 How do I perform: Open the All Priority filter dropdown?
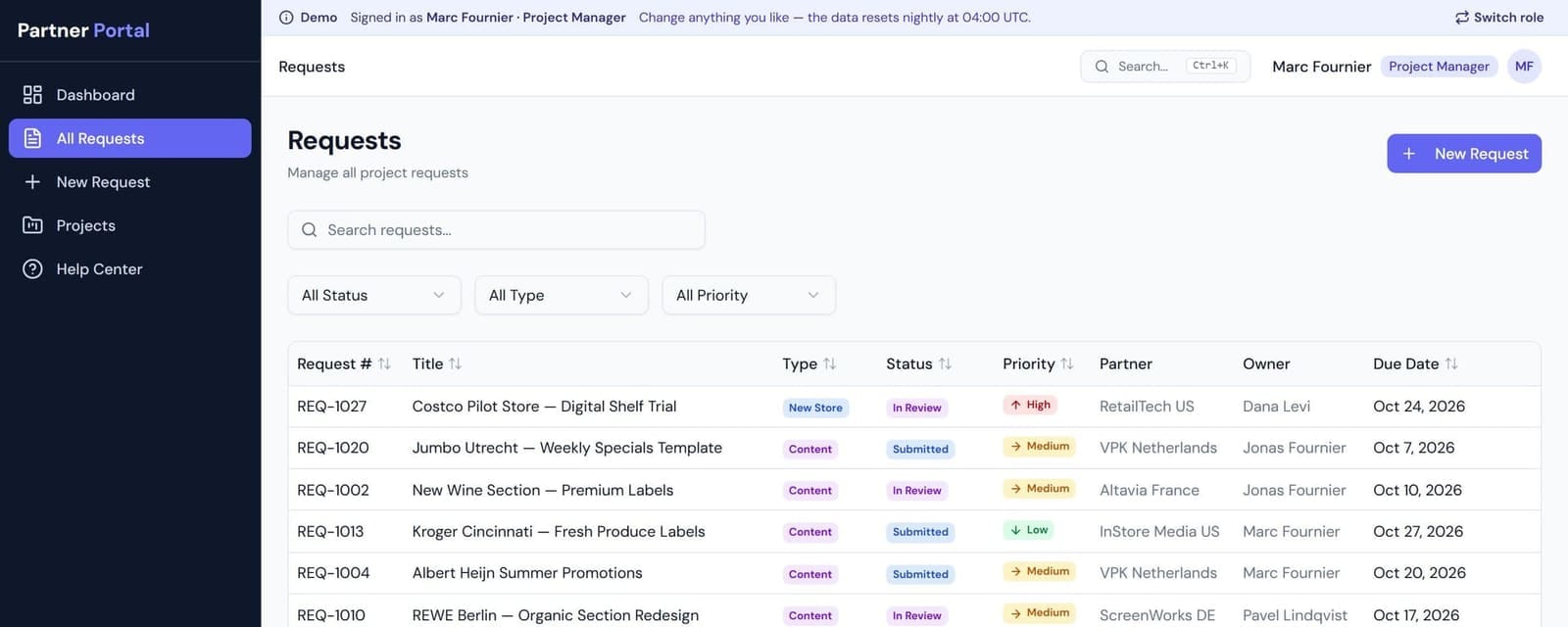pos(749,295)
